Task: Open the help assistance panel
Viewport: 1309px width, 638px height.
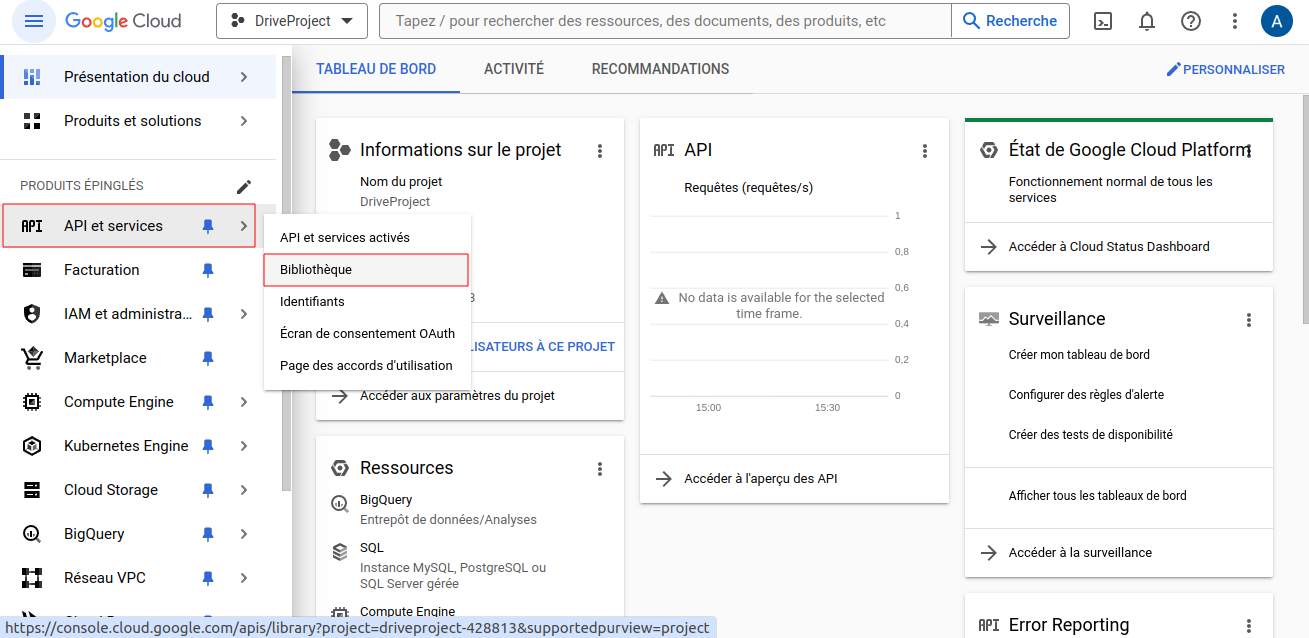Action: click(1190, 20)
